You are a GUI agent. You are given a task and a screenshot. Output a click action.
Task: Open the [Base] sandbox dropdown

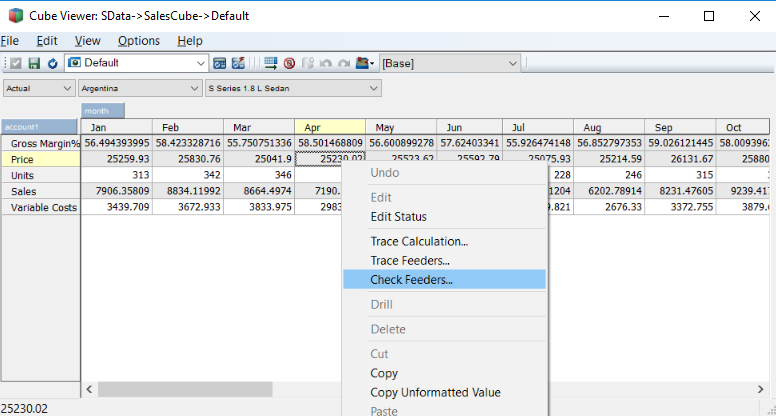pyautogui.click(x=514, y=63)
